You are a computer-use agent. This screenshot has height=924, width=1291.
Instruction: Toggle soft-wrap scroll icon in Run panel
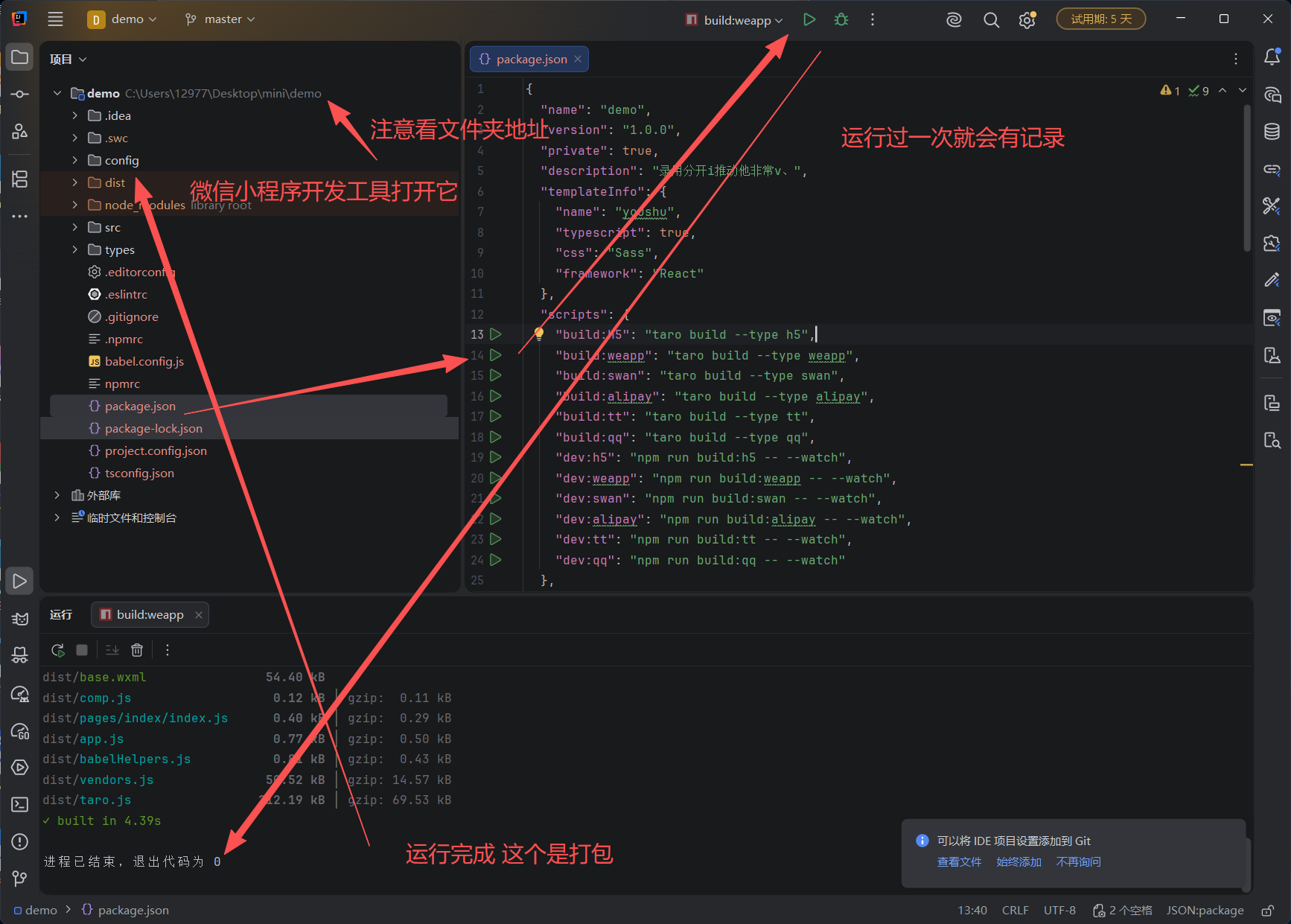(112, 650)
